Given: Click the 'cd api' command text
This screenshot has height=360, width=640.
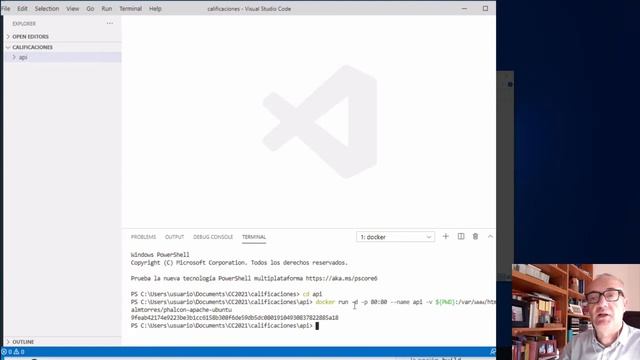Looking at the screenshot, I should point(312,294).
